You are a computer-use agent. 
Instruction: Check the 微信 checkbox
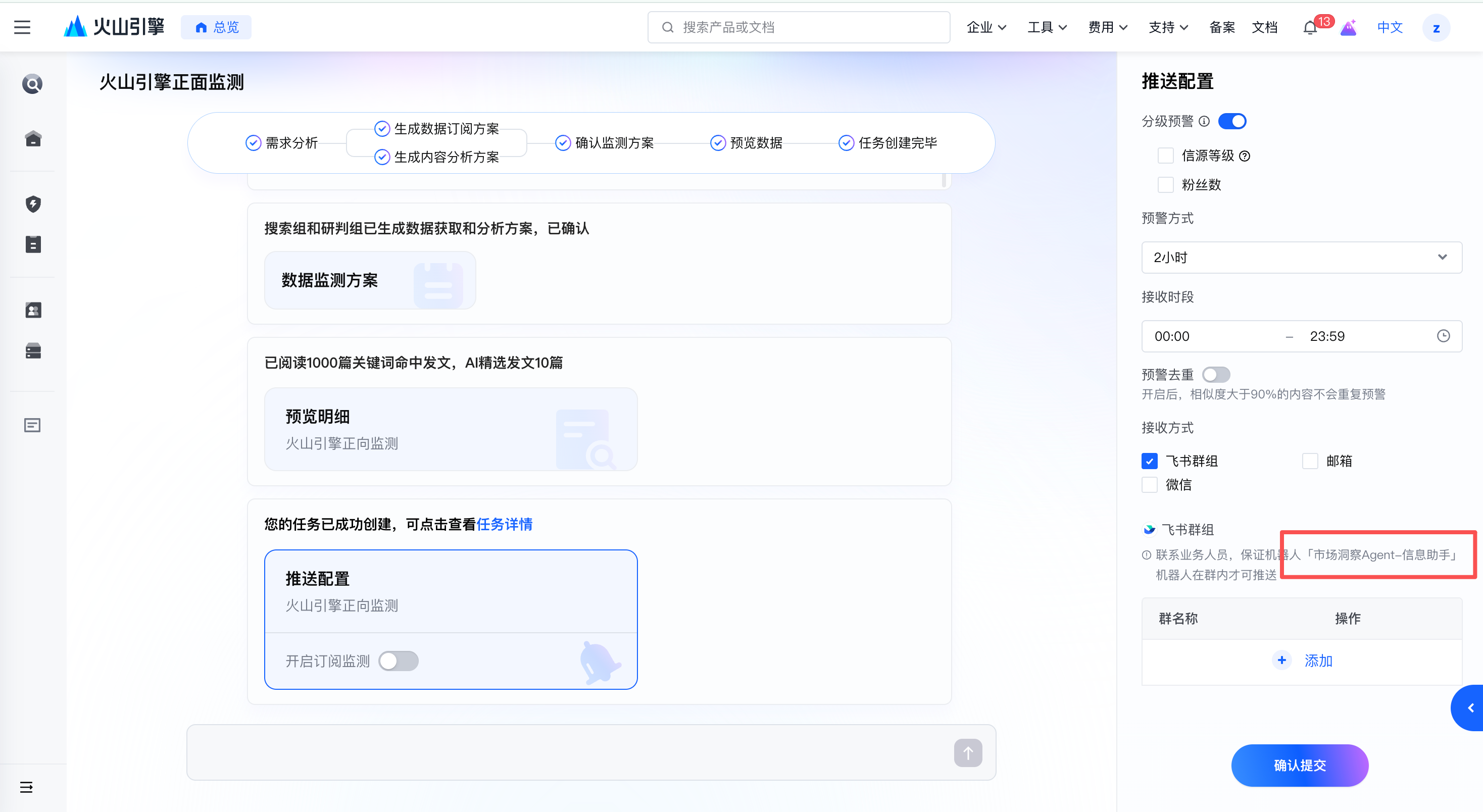point(1150,485)
